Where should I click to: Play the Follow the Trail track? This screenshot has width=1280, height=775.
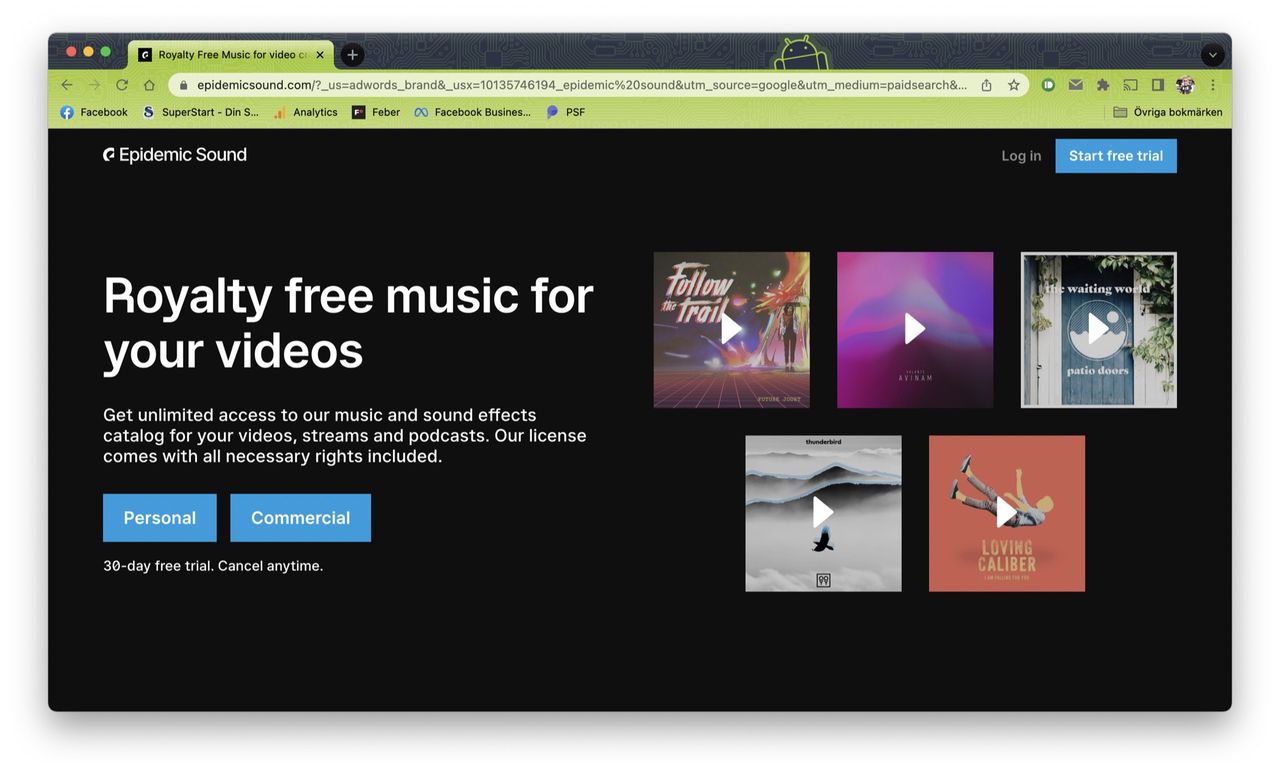tap(731, 329)
